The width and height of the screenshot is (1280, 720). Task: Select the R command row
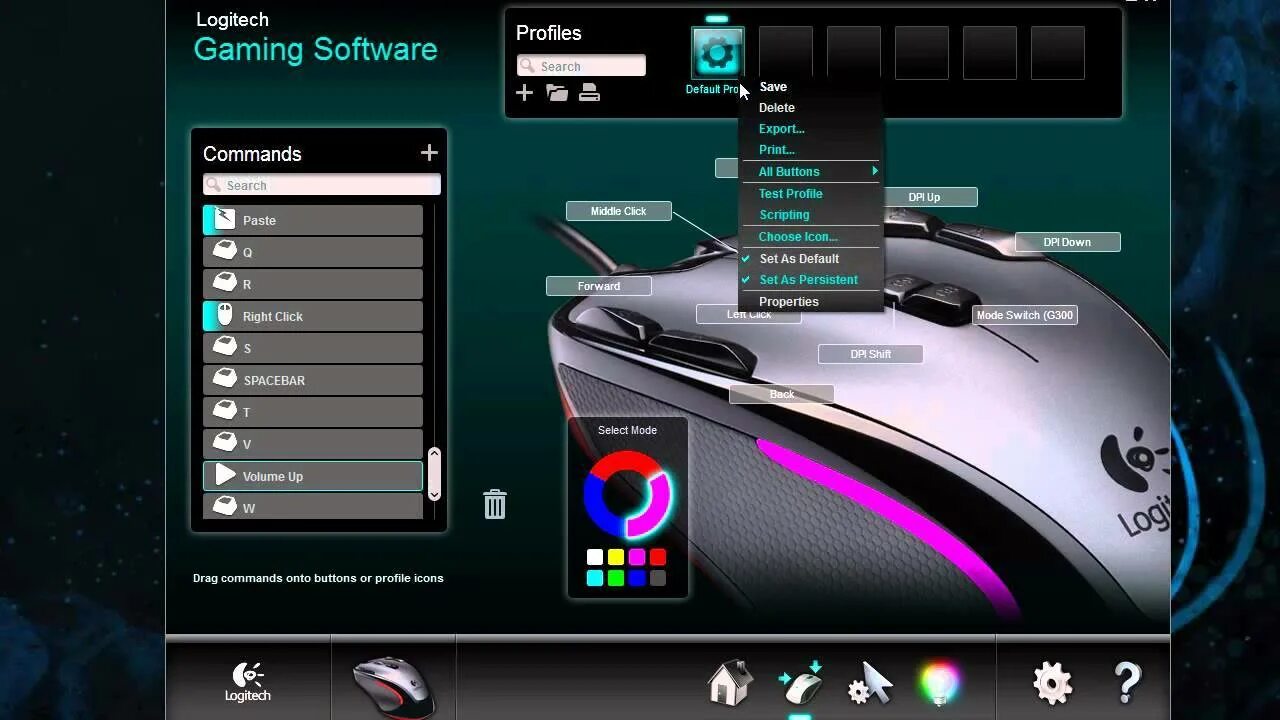313,284
